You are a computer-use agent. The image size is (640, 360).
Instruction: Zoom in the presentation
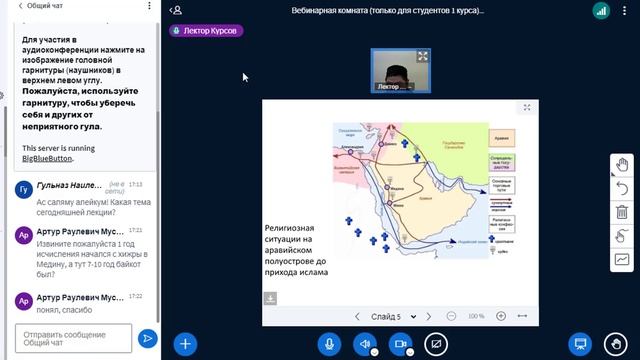pyautogui.click(x=501, y=316)
